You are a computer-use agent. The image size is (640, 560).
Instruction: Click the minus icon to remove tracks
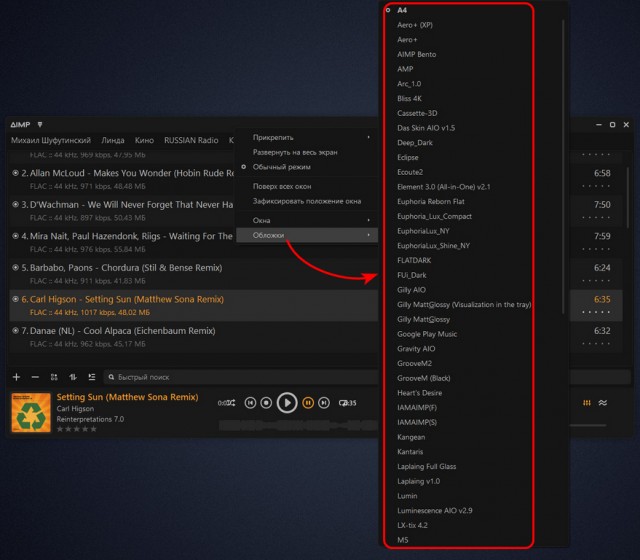click(35, 377)
